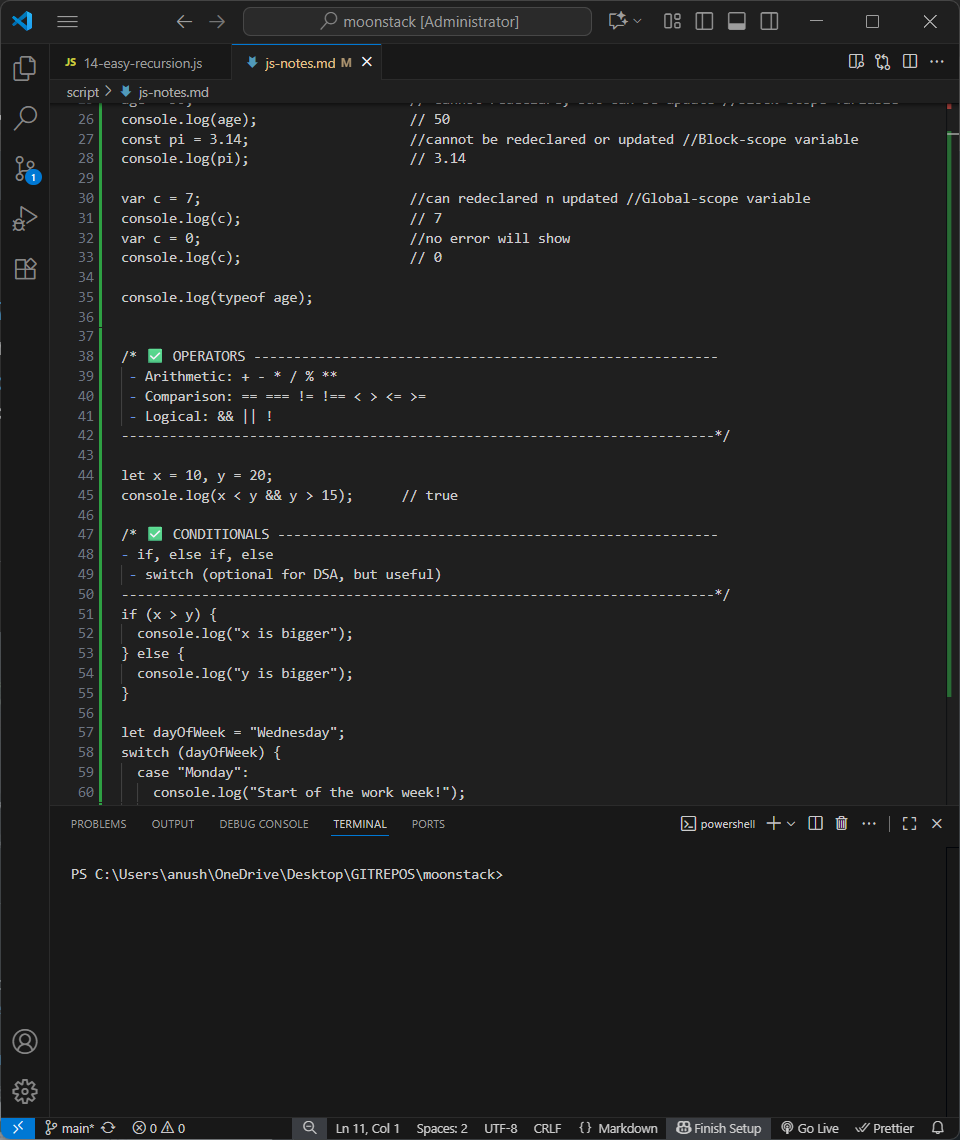Click Ln 11, Col 1 position indicator

pos(367,1128)
